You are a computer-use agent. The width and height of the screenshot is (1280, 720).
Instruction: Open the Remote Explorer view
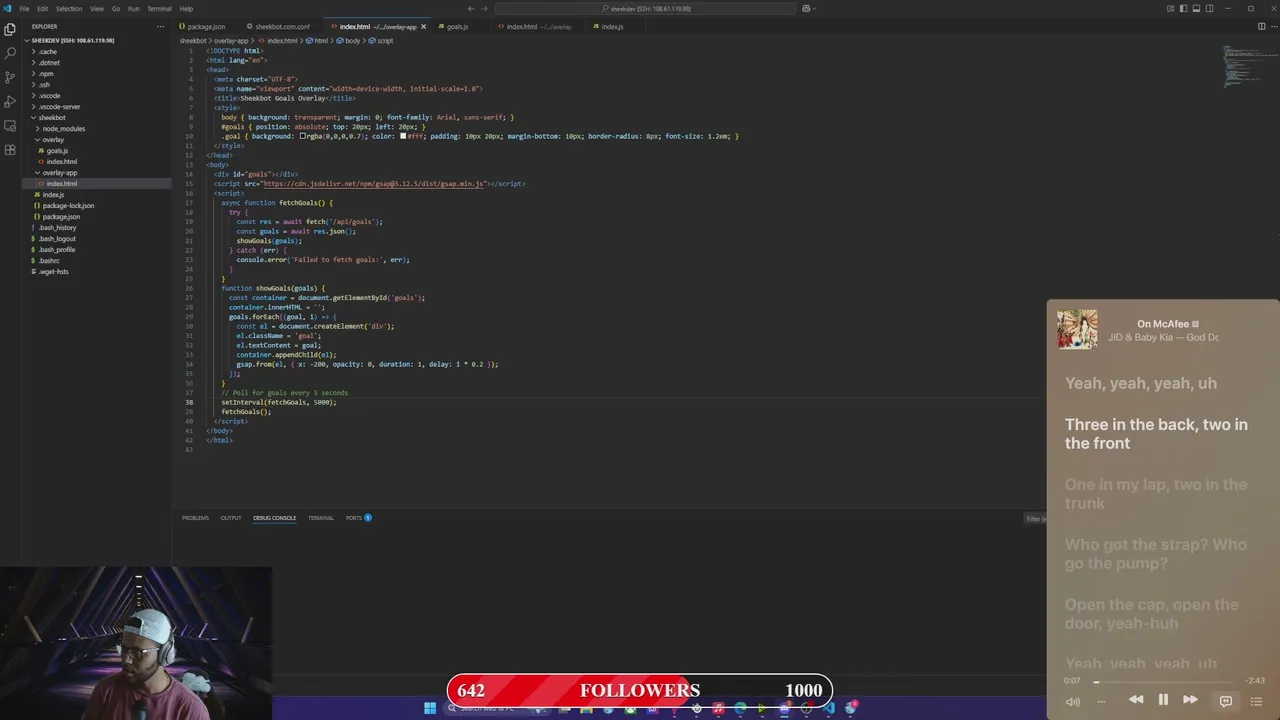tap(10, 125)
